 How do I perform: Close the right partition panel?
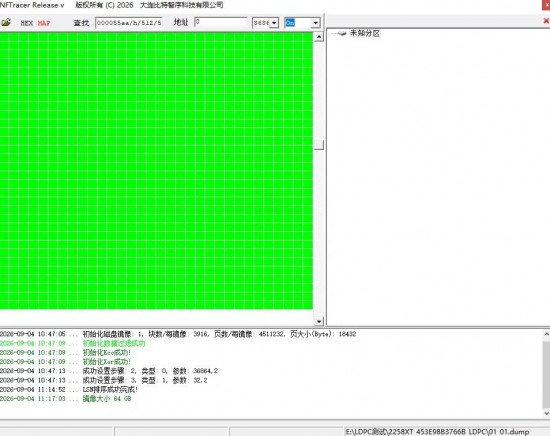pyautogui.click(x=546, y=21)
